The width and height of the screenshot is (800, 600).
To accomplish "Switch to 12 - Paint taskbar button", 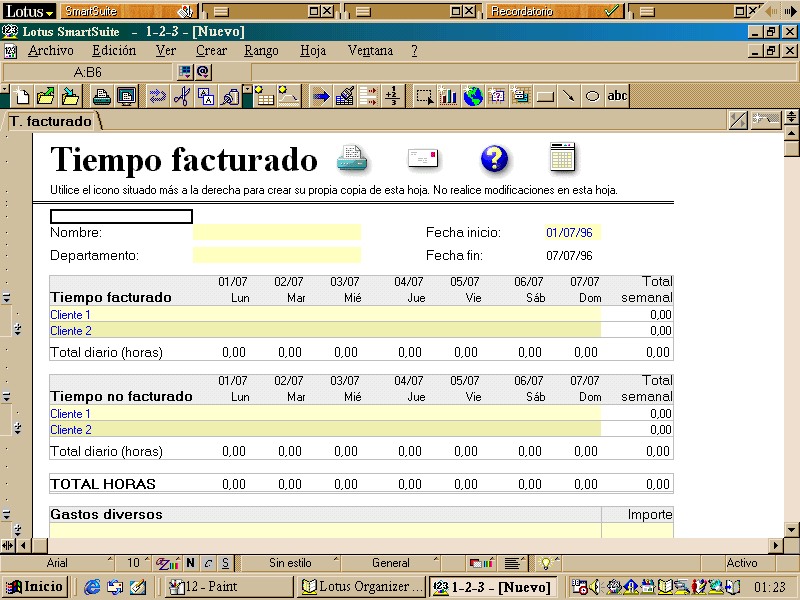I will point(229,587).
